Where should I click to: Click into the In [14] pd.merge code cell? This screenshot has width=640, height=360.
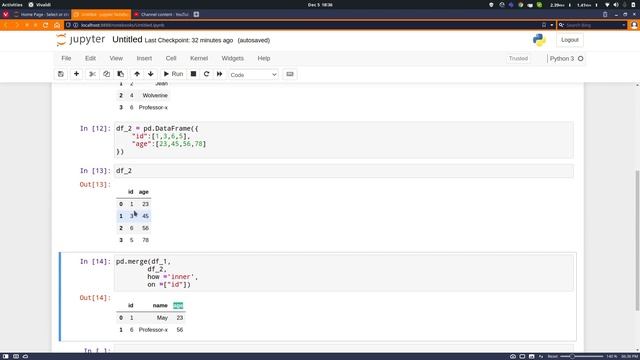pos(344,273)
